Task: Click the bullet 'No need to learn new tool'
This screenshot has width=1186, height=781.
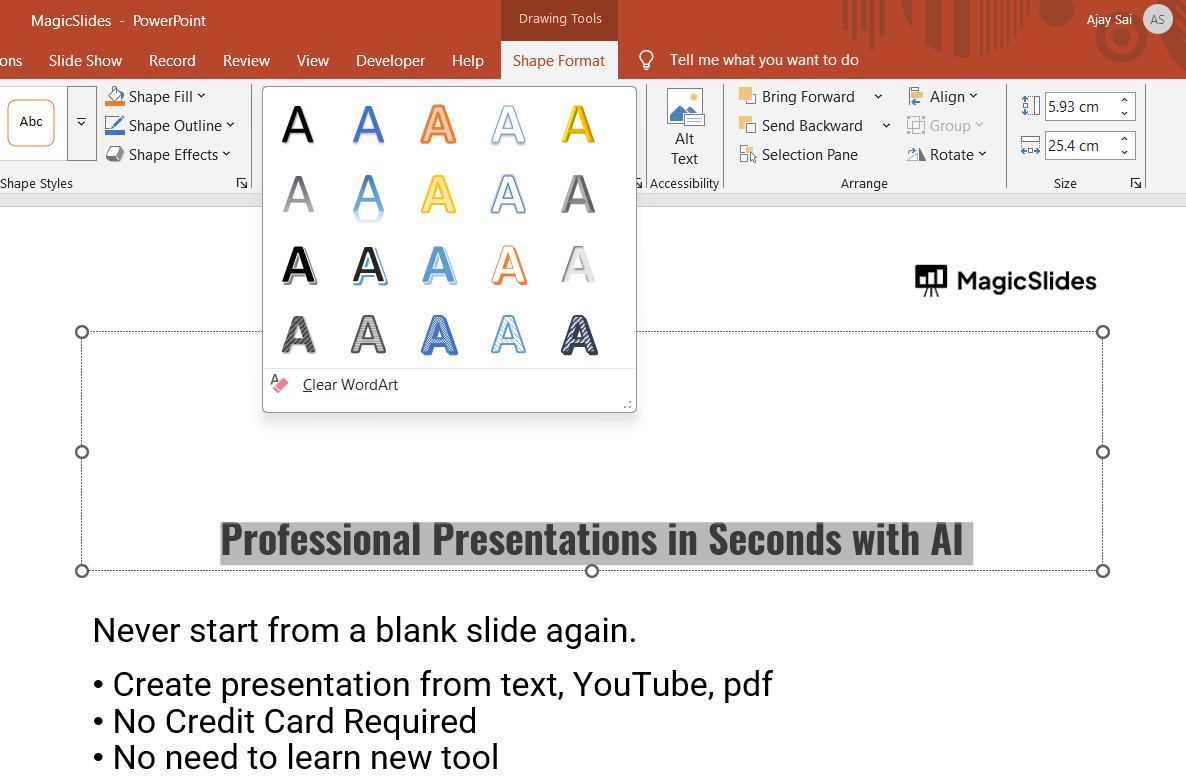Action: pos(306,758)
